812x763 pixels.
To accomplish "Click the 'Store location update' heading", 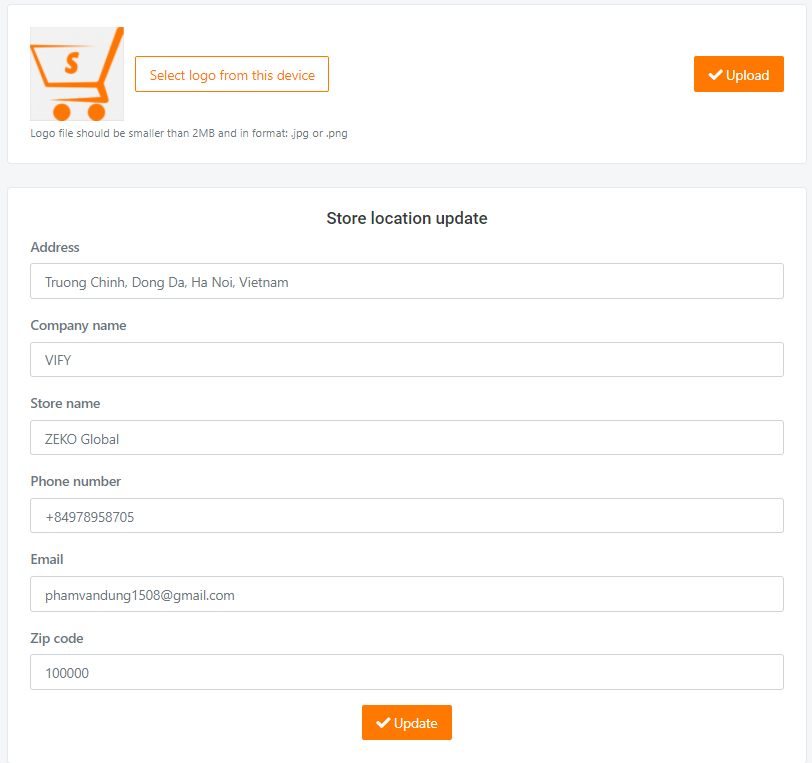I will click(x=406, y=218).
